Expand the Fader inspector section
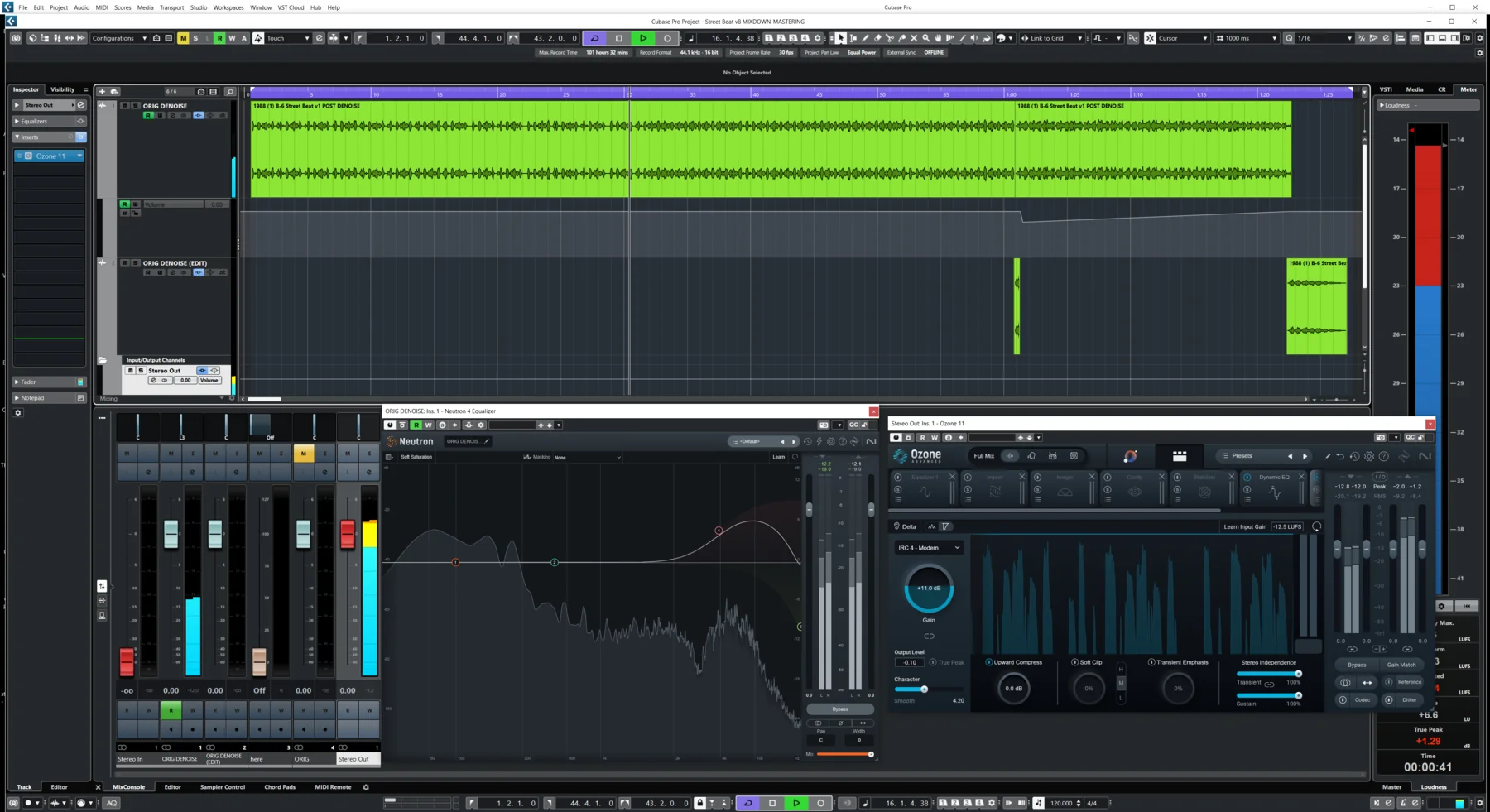This screenshot has width=1490, height=812. pos(49,382)
